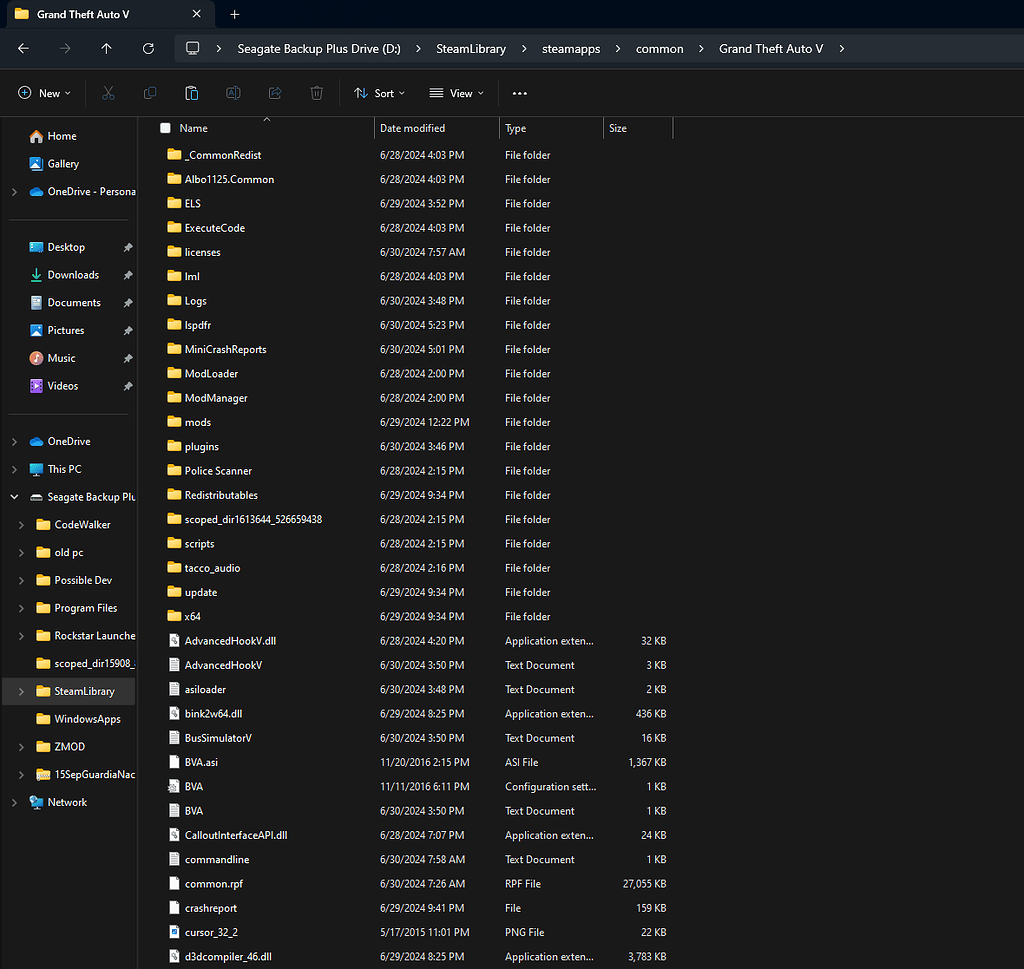The height and width of the screenshot is (969, 1024).
Task: Click the Share icon in the command bar
Action: point(275,93)
